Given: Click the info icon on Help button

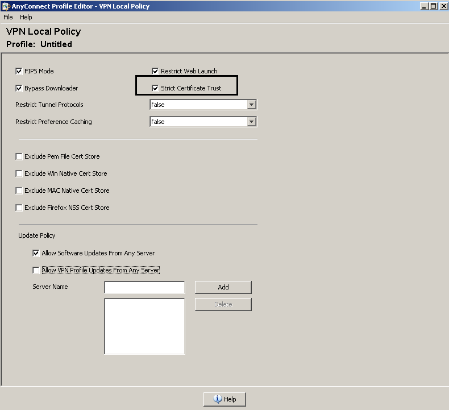Looking at the screenshot, I should point(218,399).
